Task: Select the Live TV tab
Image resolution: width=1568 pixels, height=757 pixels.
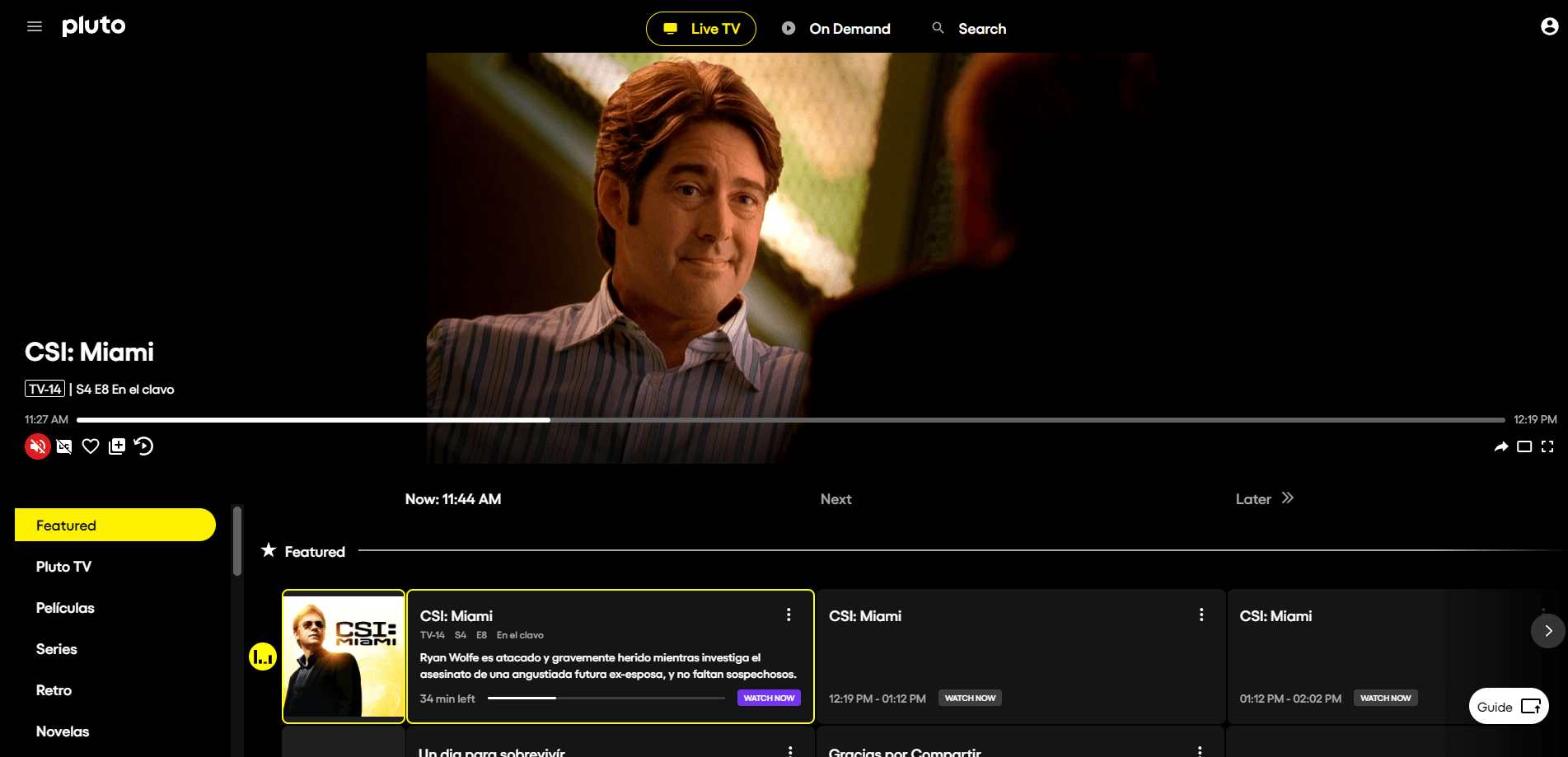Action: click(x=701, y=29)
